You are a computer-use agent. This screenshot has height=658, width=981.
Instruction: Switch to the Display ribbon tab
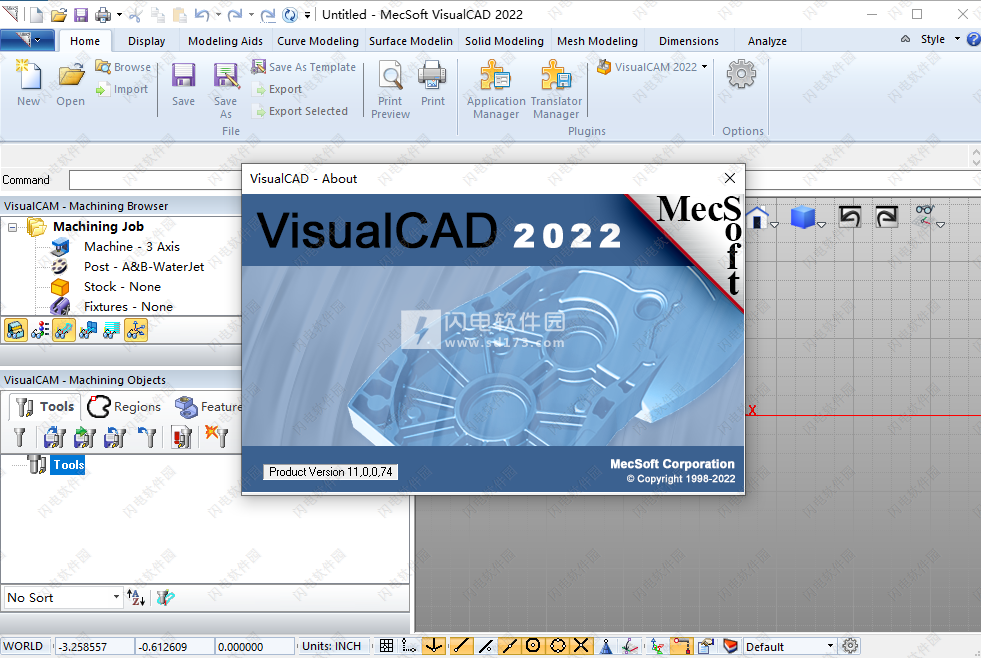[146, 41]
